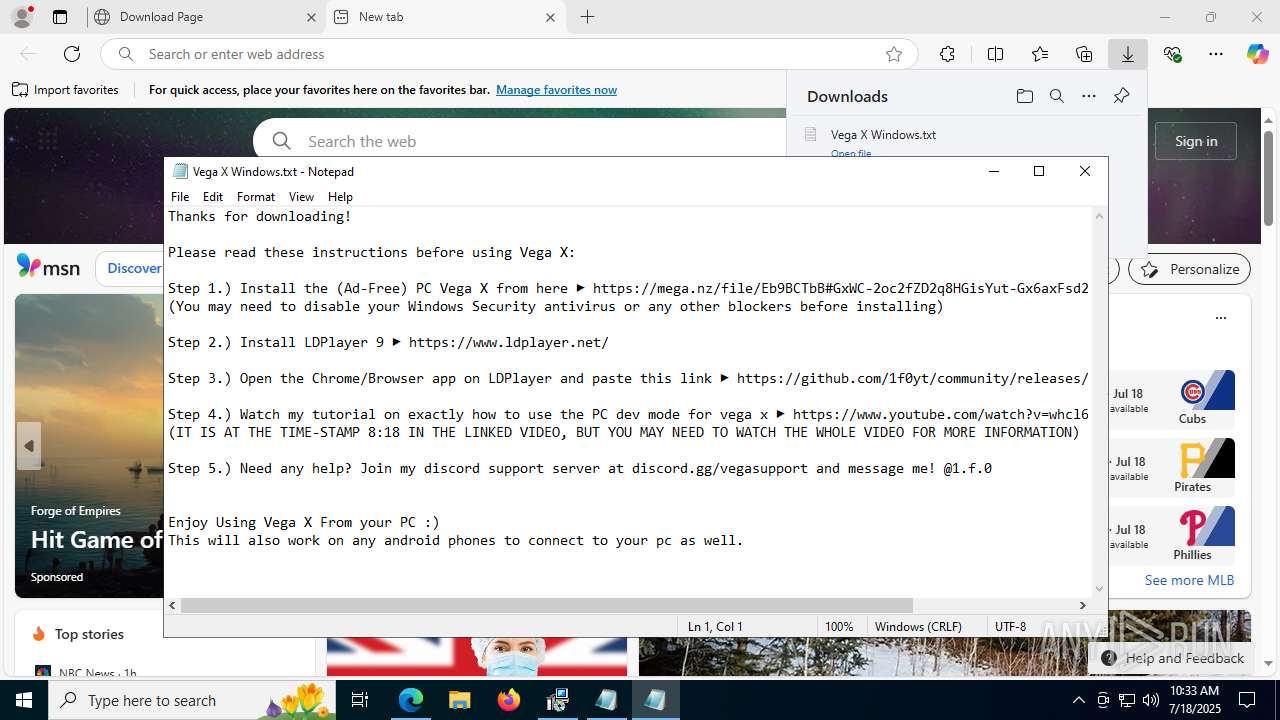Add this page to favorites star icon
The width and height of the screenshot is (1280, 720).
point(894,54)
